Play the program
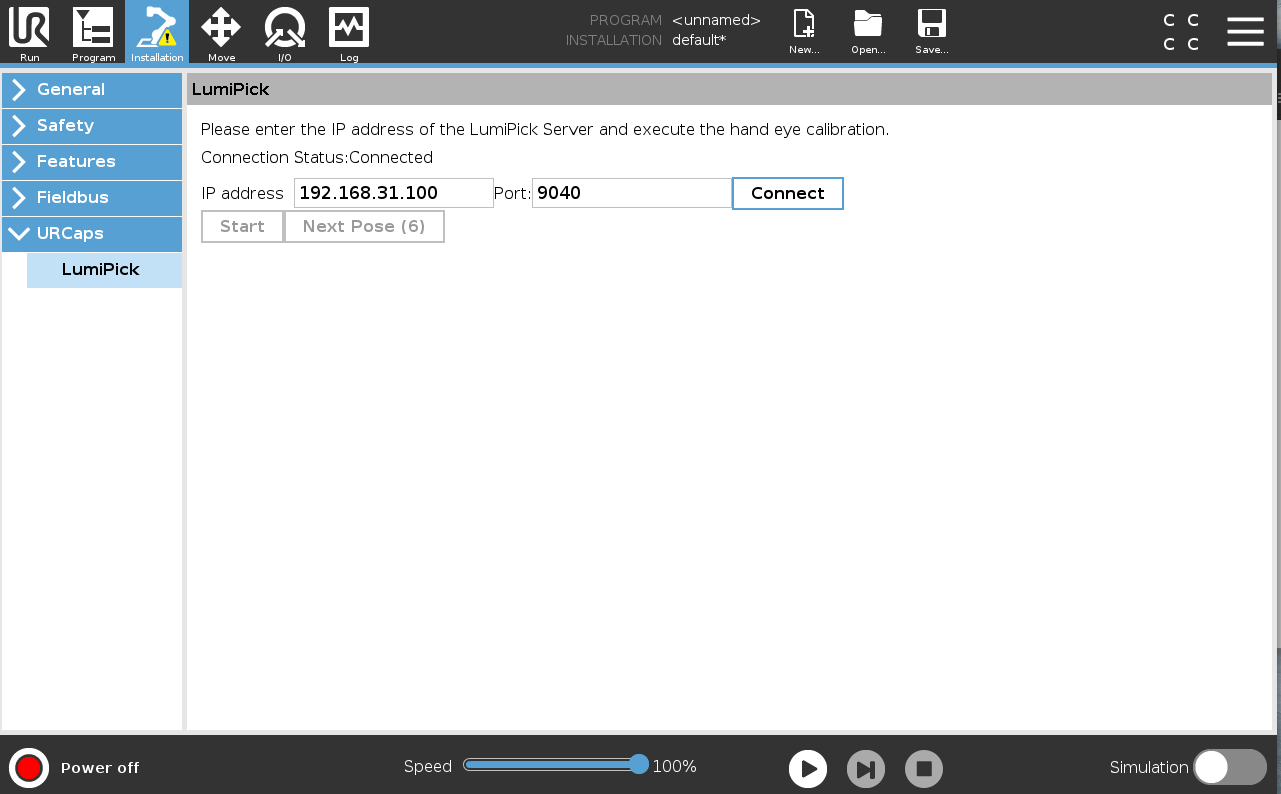Viewport: 1281px width, 794px height. [808, 769]
